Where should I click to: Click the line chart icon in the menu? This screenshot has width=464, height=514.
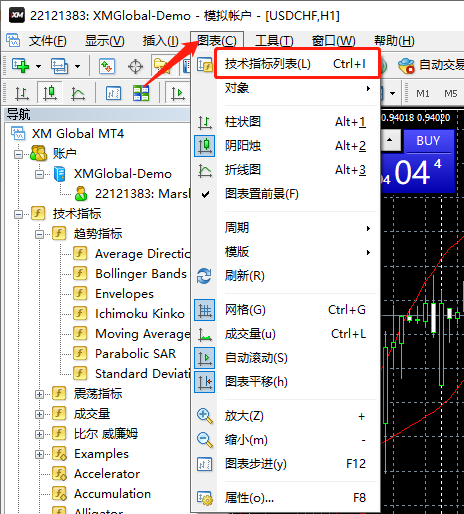pyautogui.click(x=204, y=170)
